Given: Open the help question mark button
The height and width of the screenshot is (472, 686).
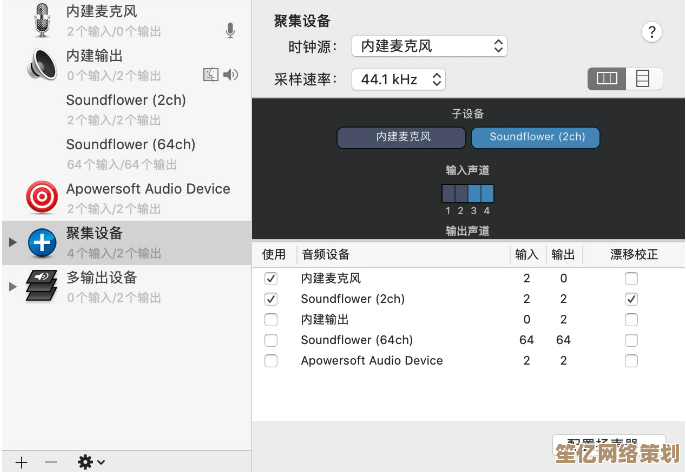Looking at the screenshot, I should point(652,32).
